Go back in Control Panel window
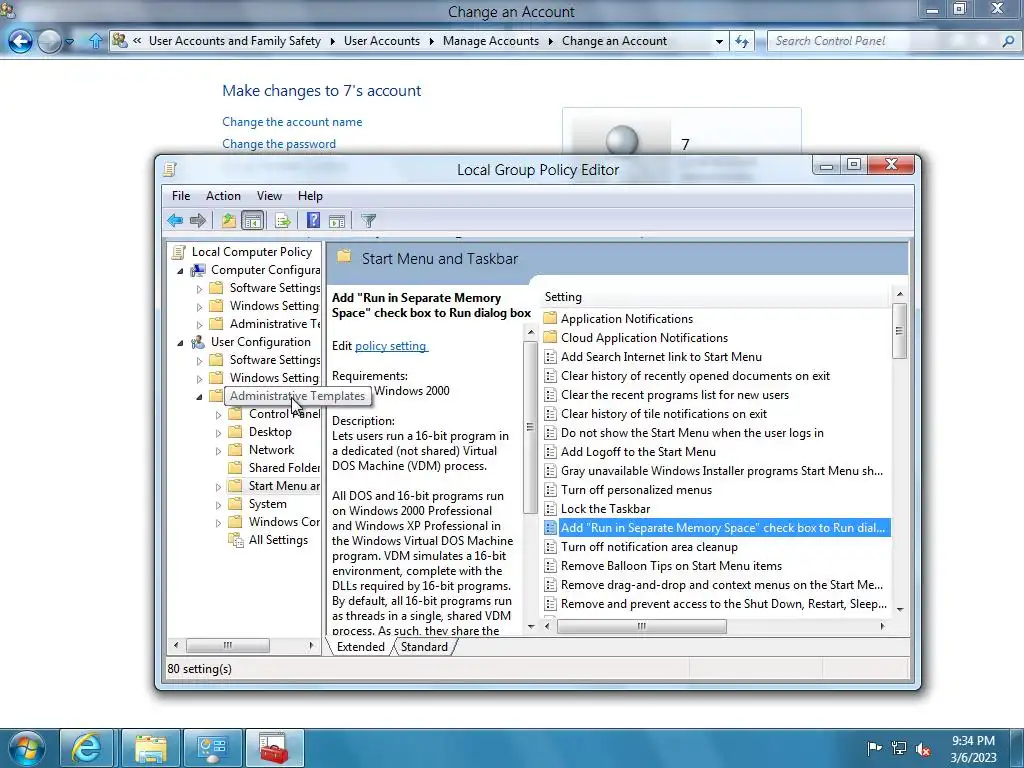The width and height of the screenshot is (1024, 768). (20, 41)
